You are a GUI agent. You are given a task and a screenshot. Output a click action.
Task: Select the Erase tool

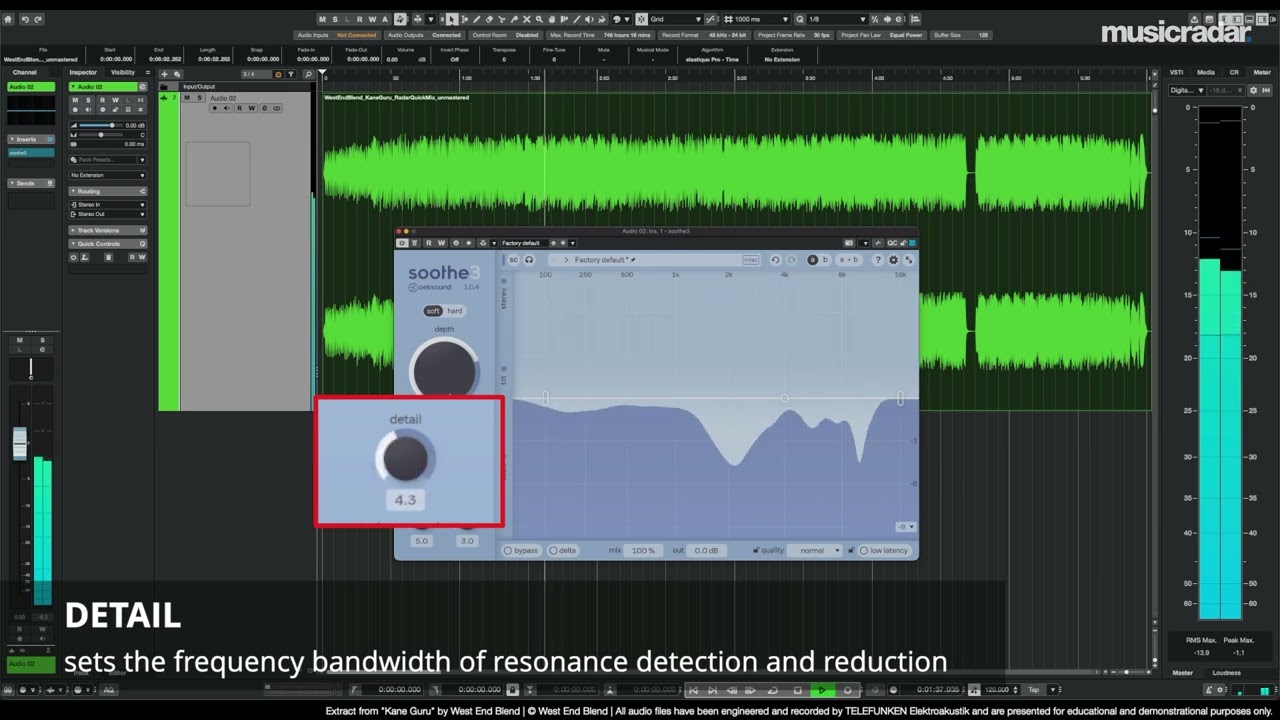tap(489, 19)
